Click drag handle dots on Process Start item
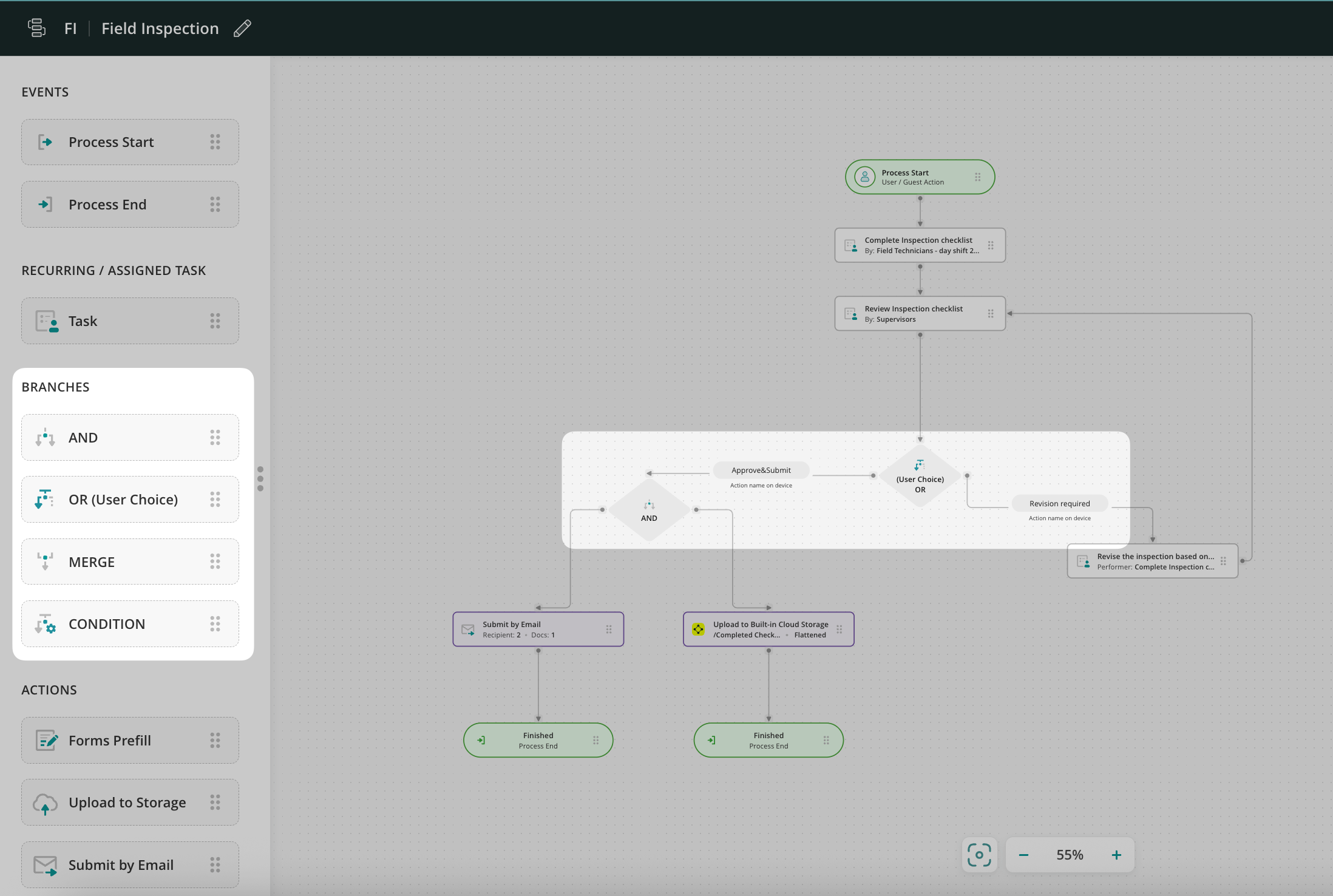Screen dimensions: 1333x896 point(215,142)
